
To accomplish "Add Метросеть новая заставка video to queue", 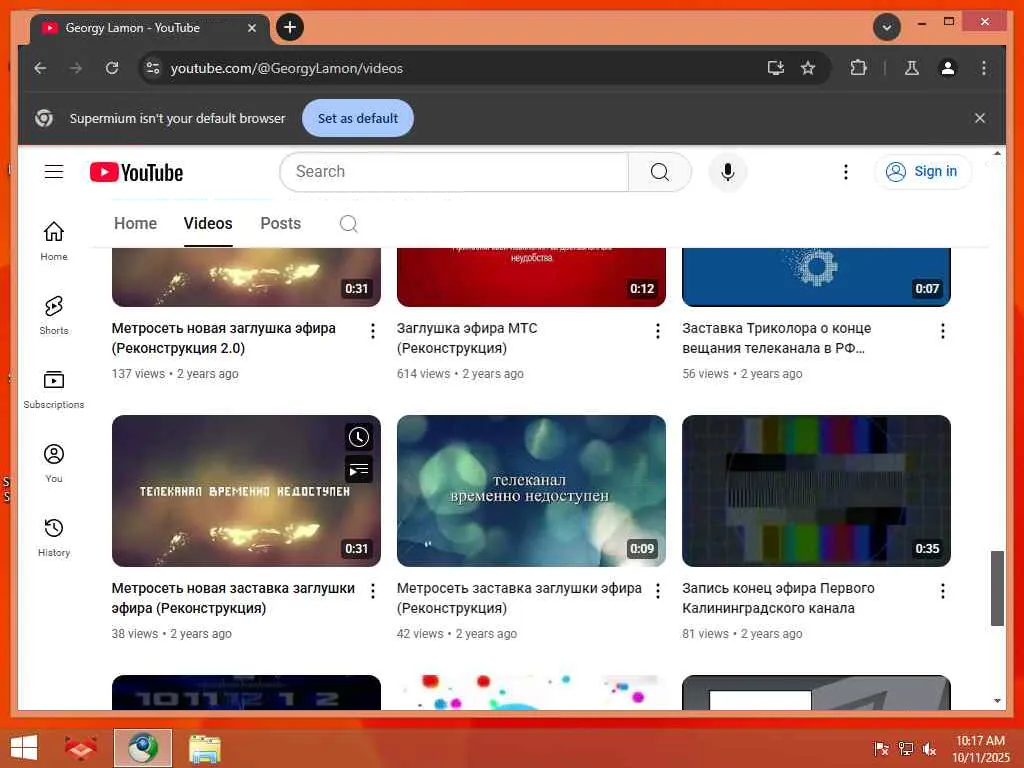I will [x=359, y=470].
